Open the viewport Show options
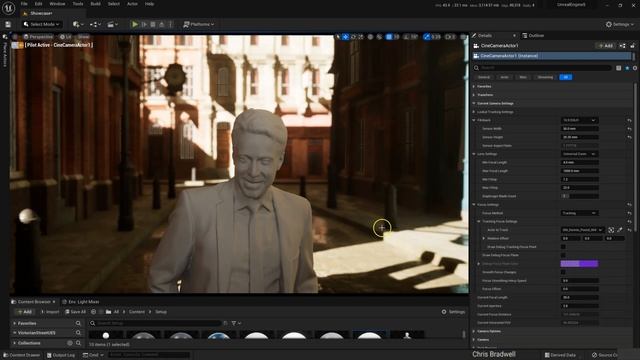The width and height of the screenshot is (640, 360). click(x=83, y=37)
